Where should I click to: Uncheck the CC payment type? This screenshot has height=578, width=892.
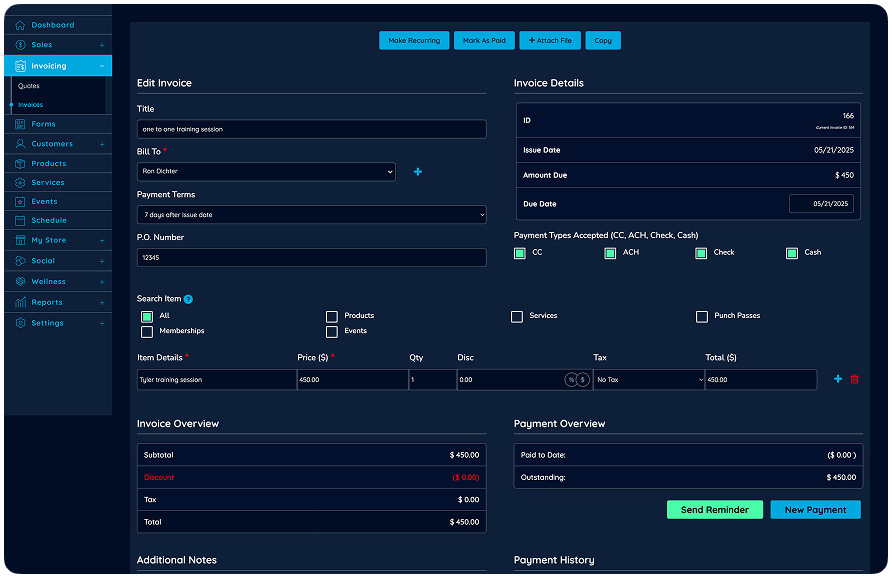point(520,253)
